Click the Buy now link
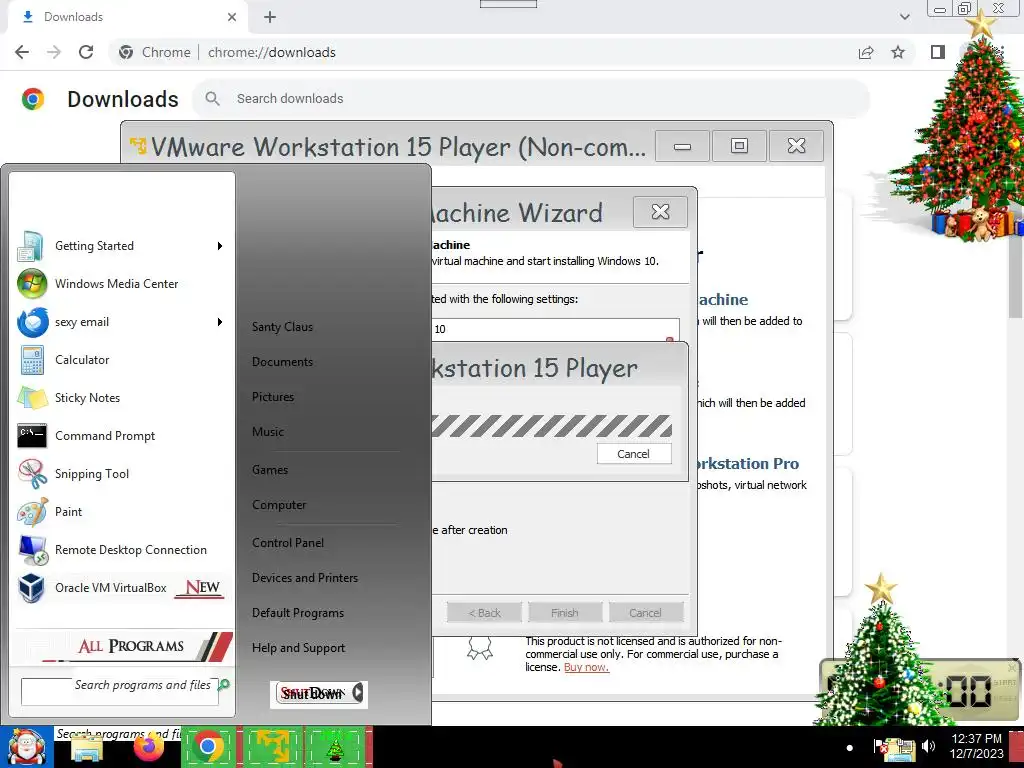 (x=586, y=667)
